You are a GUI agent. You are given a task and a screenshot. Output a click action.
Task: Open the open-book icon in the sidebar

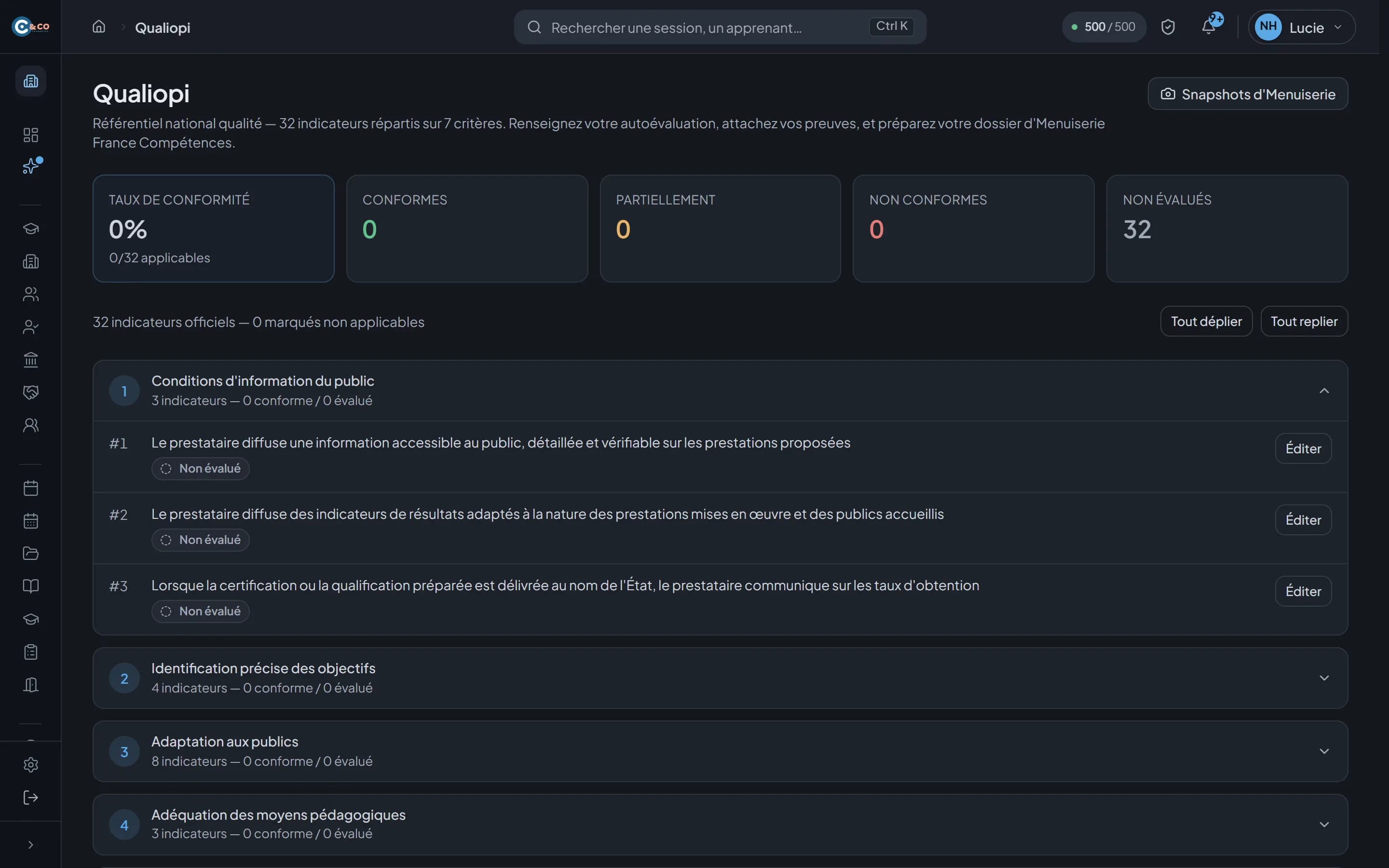[x=31, y=586]
